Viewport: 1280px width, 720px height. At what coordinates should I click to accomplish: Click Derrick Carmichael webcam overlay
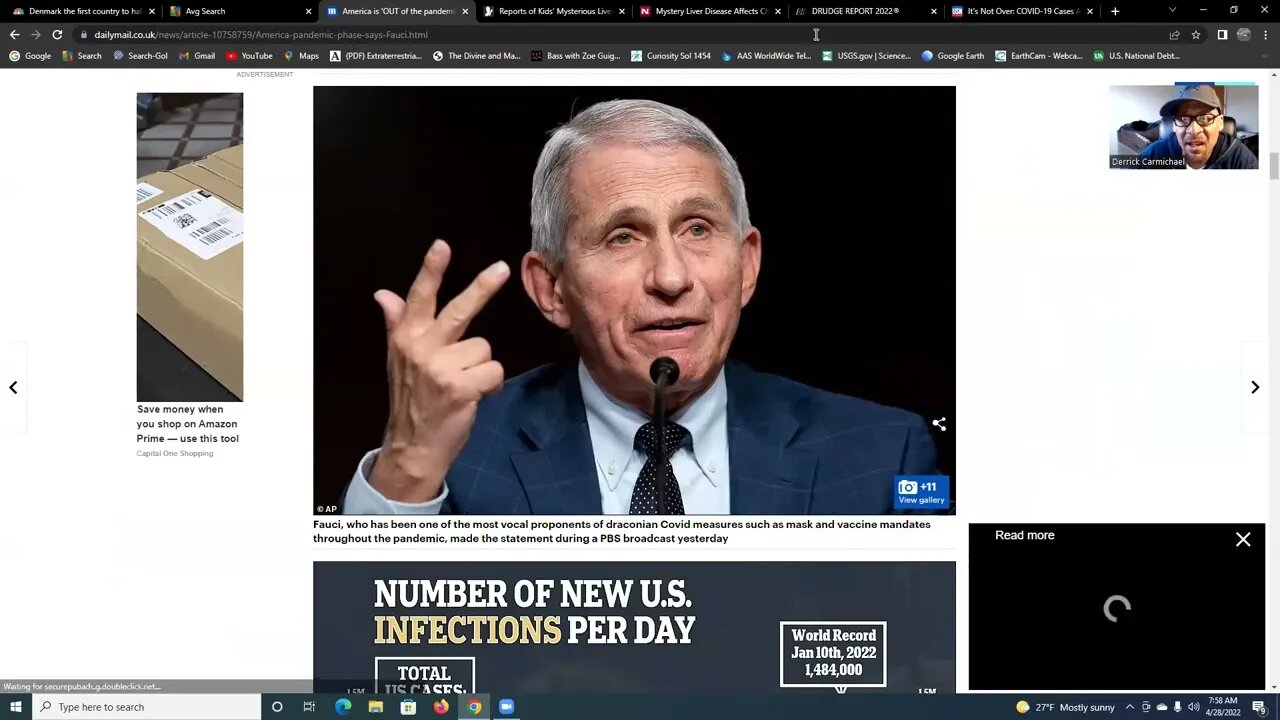1184,126
